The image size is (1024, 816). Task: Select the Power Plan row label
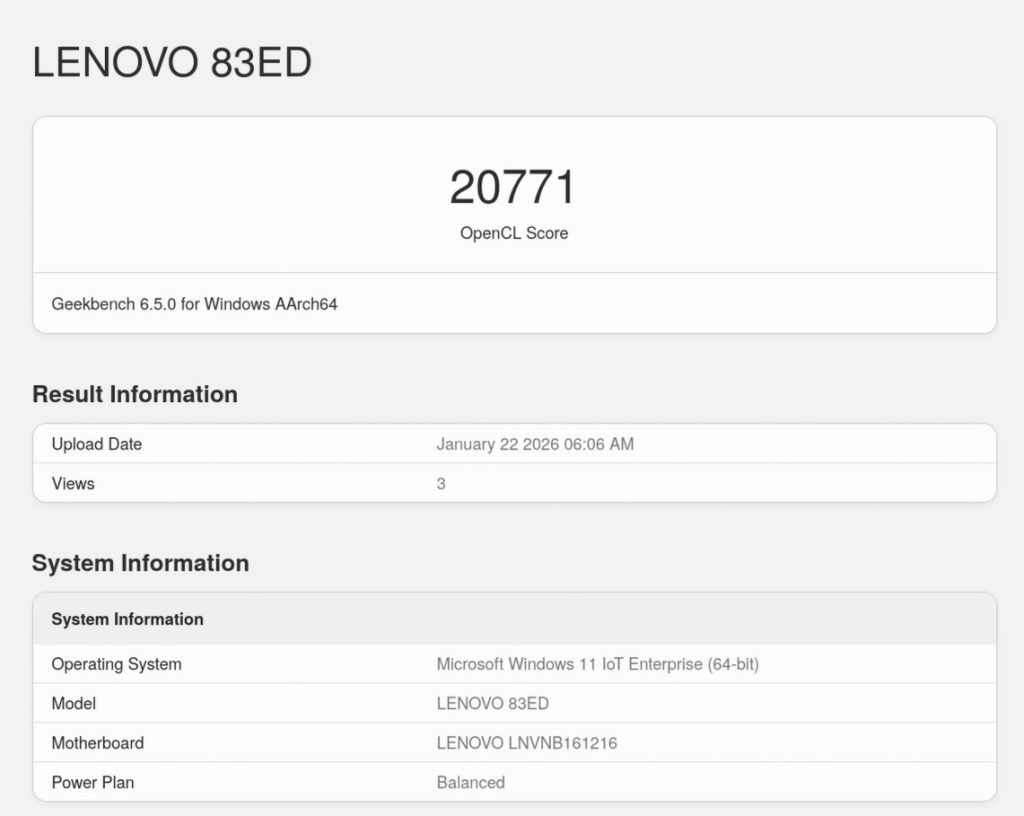(x=92, y=782)
